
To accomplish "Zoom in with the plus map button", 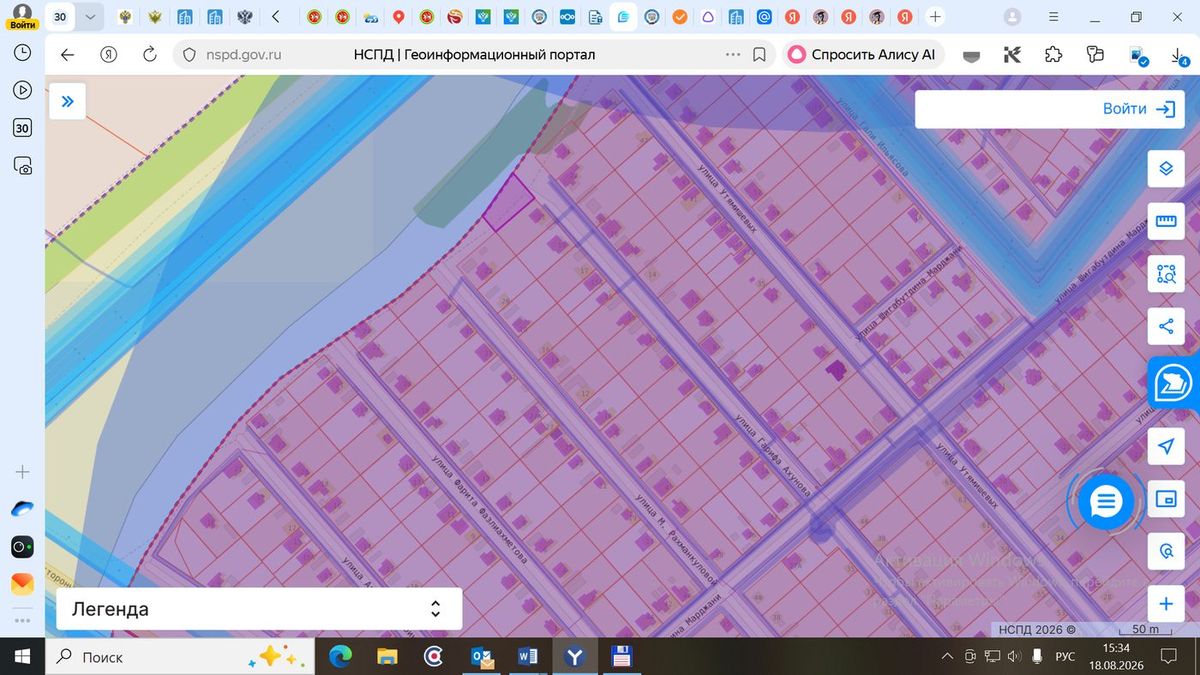I will (x=1165, y=604).
